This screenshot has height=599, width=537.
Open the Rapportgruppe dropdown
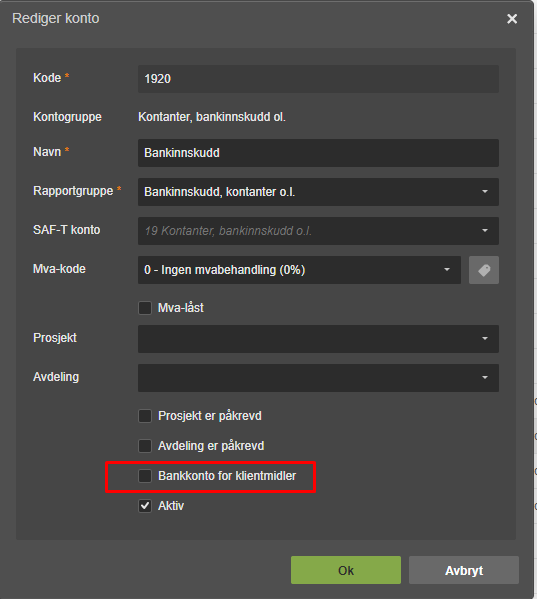[318, 192]
